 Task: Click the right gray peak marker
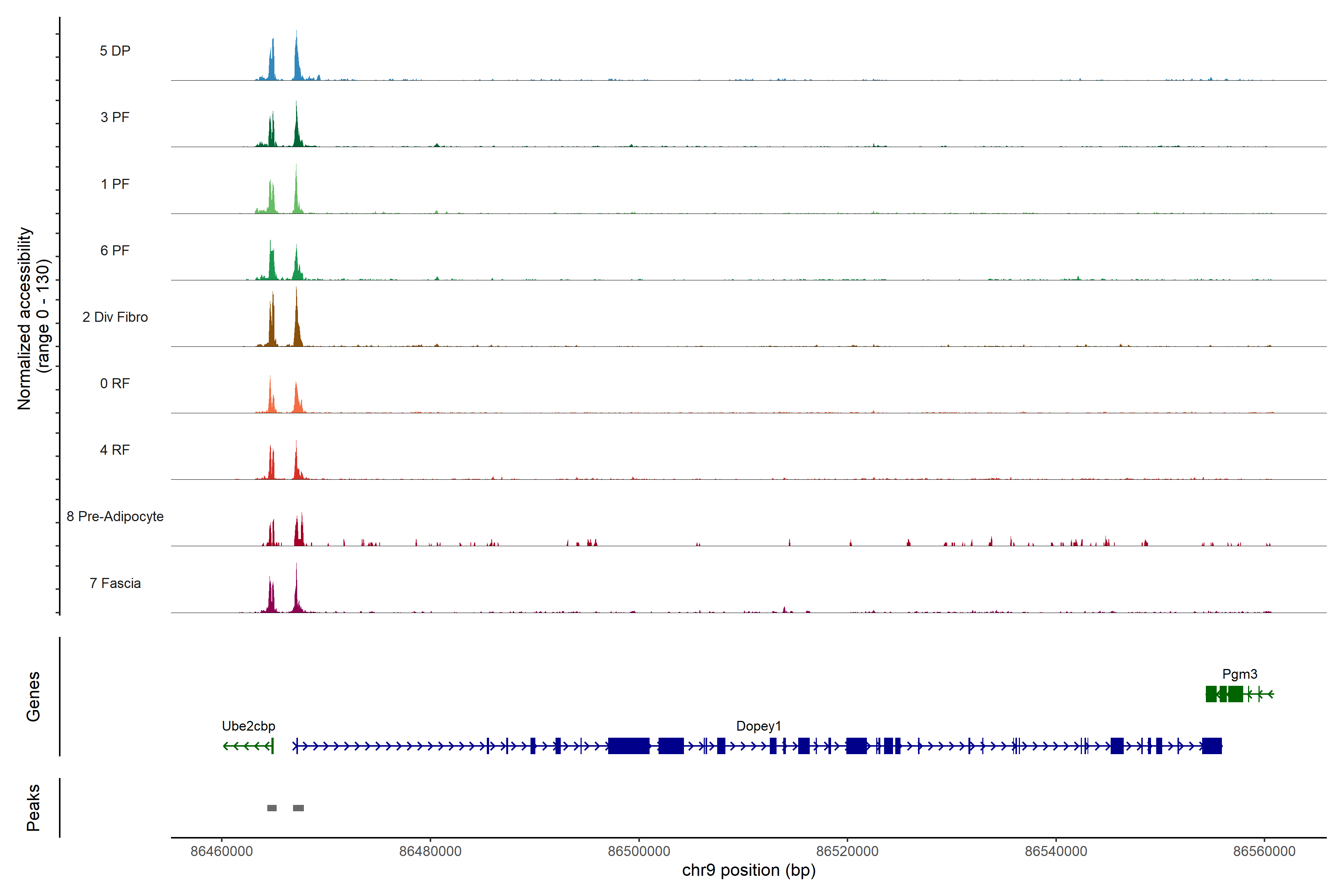tap(298, 808)
